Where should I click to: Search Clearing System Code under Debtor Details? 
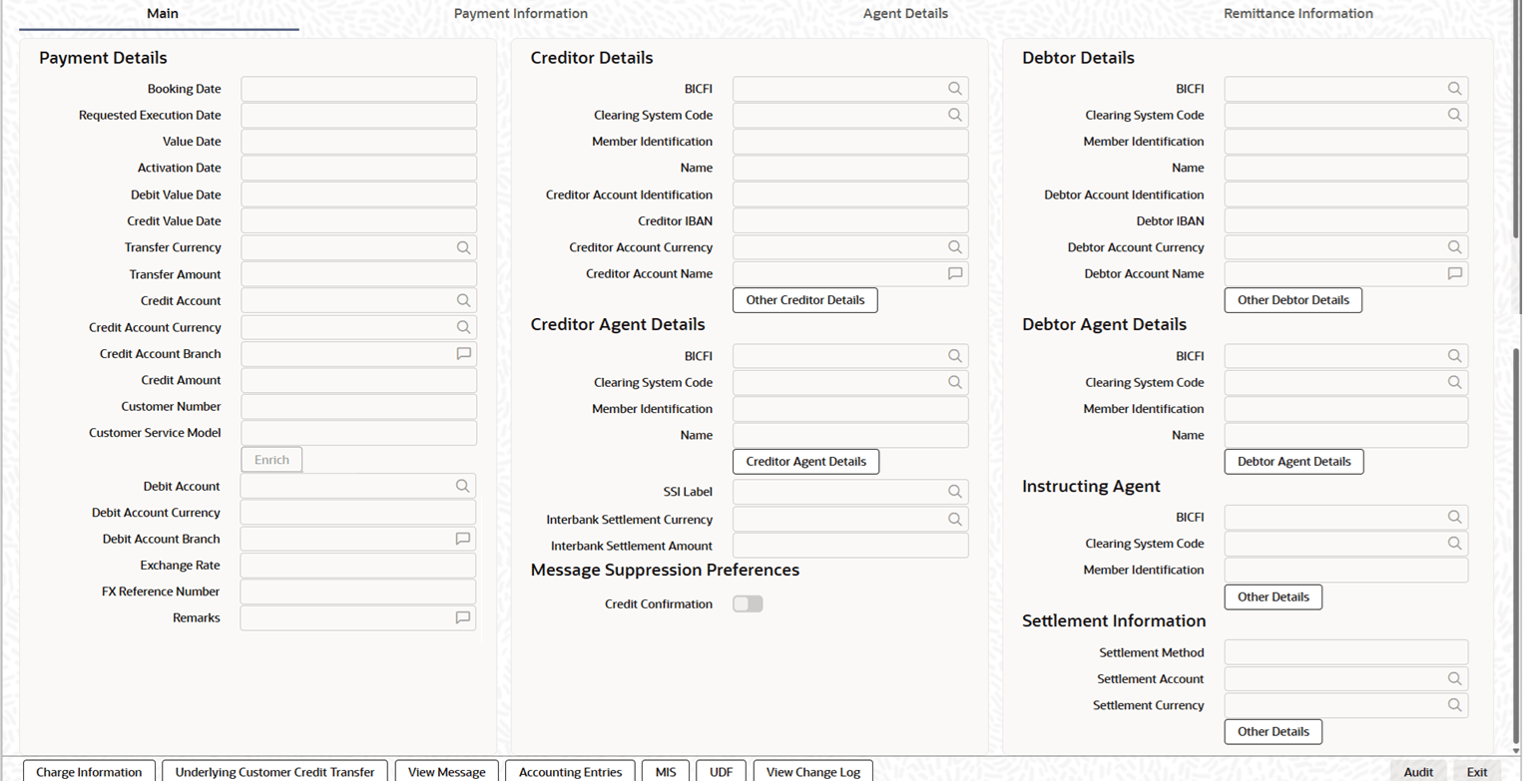click(1454, 115)
